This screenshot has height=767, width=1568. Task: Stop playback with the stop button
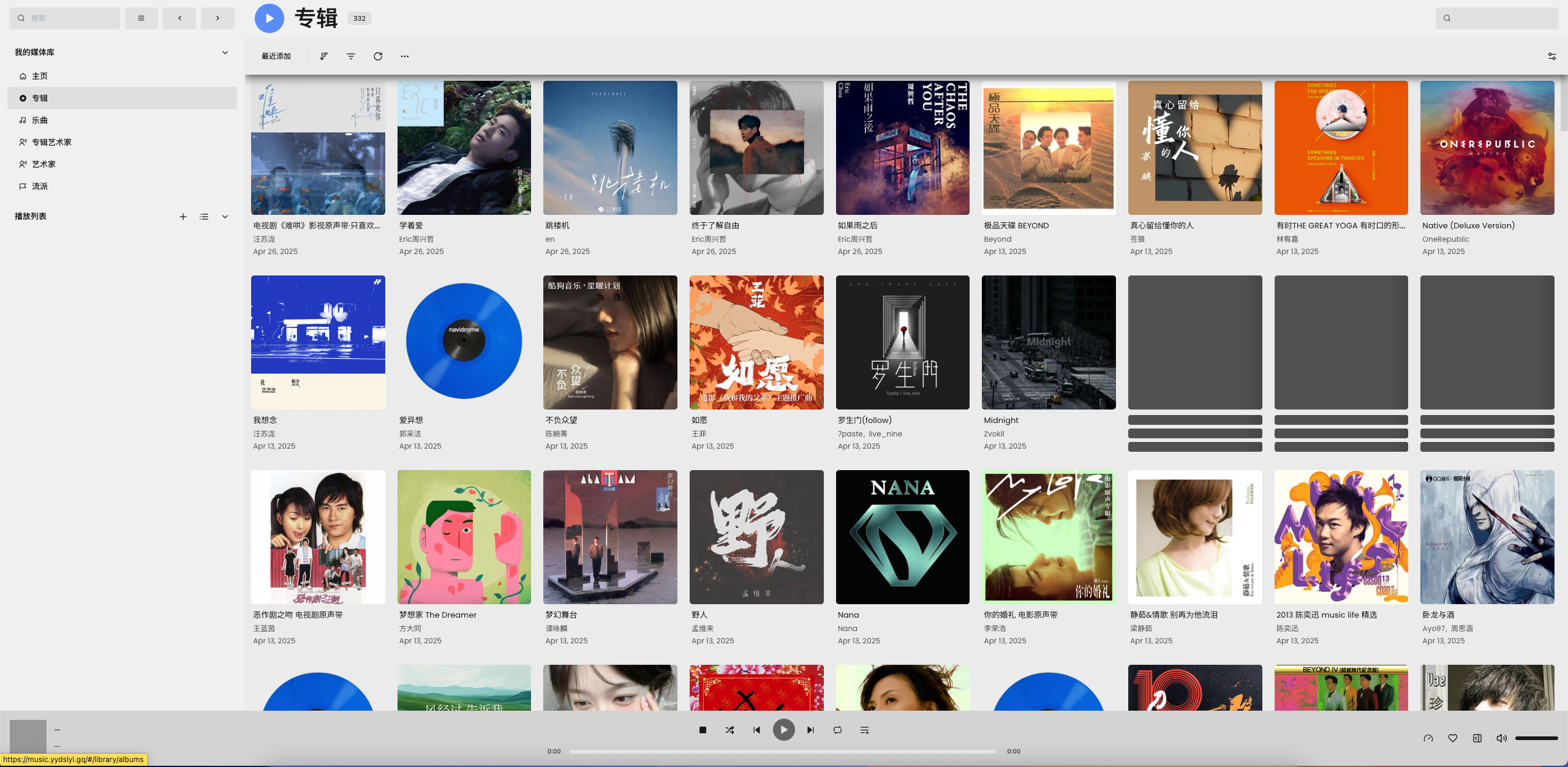point(703,730)
